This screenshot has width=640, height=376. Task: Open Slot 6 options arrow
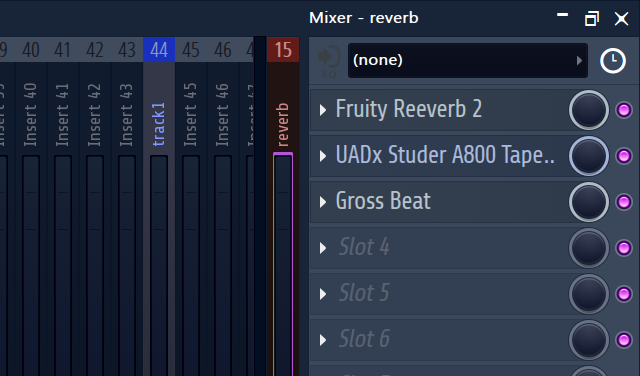[323, 340]
